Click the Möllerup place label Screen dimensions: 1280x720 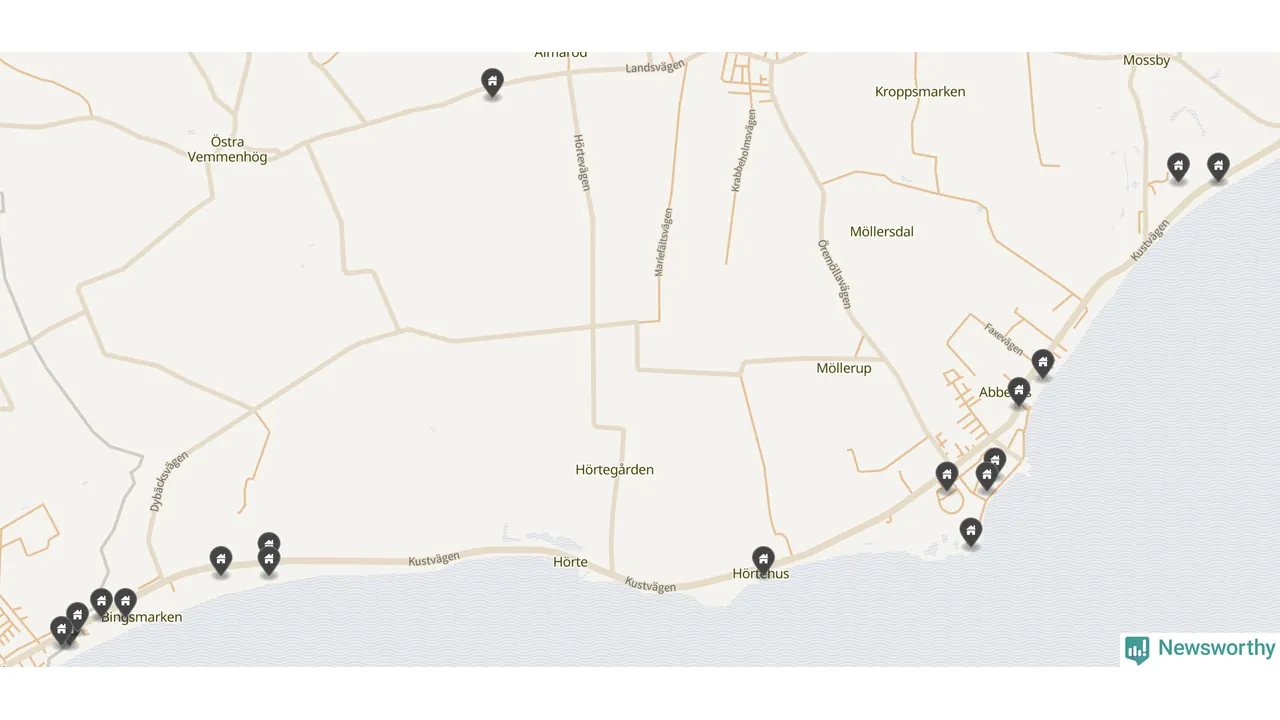[844, 368]
